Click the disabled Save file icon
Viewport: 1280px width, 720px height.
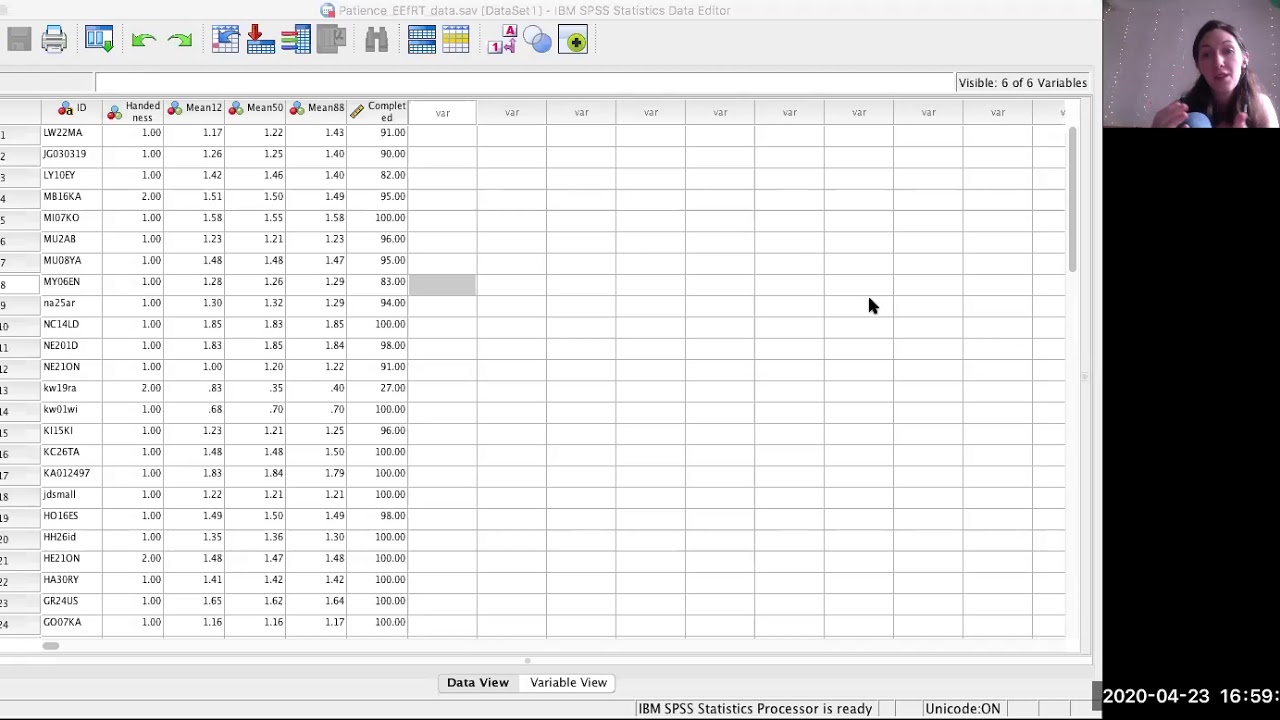(19, 40)
